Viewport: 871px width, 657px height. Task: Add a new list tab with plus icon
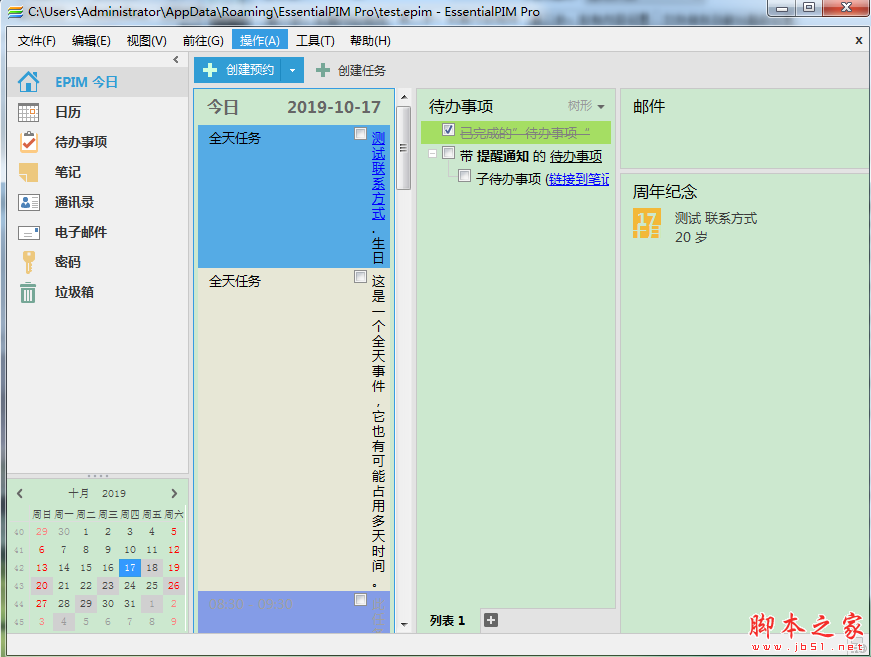pyautogui.click(x=491, y=620)
